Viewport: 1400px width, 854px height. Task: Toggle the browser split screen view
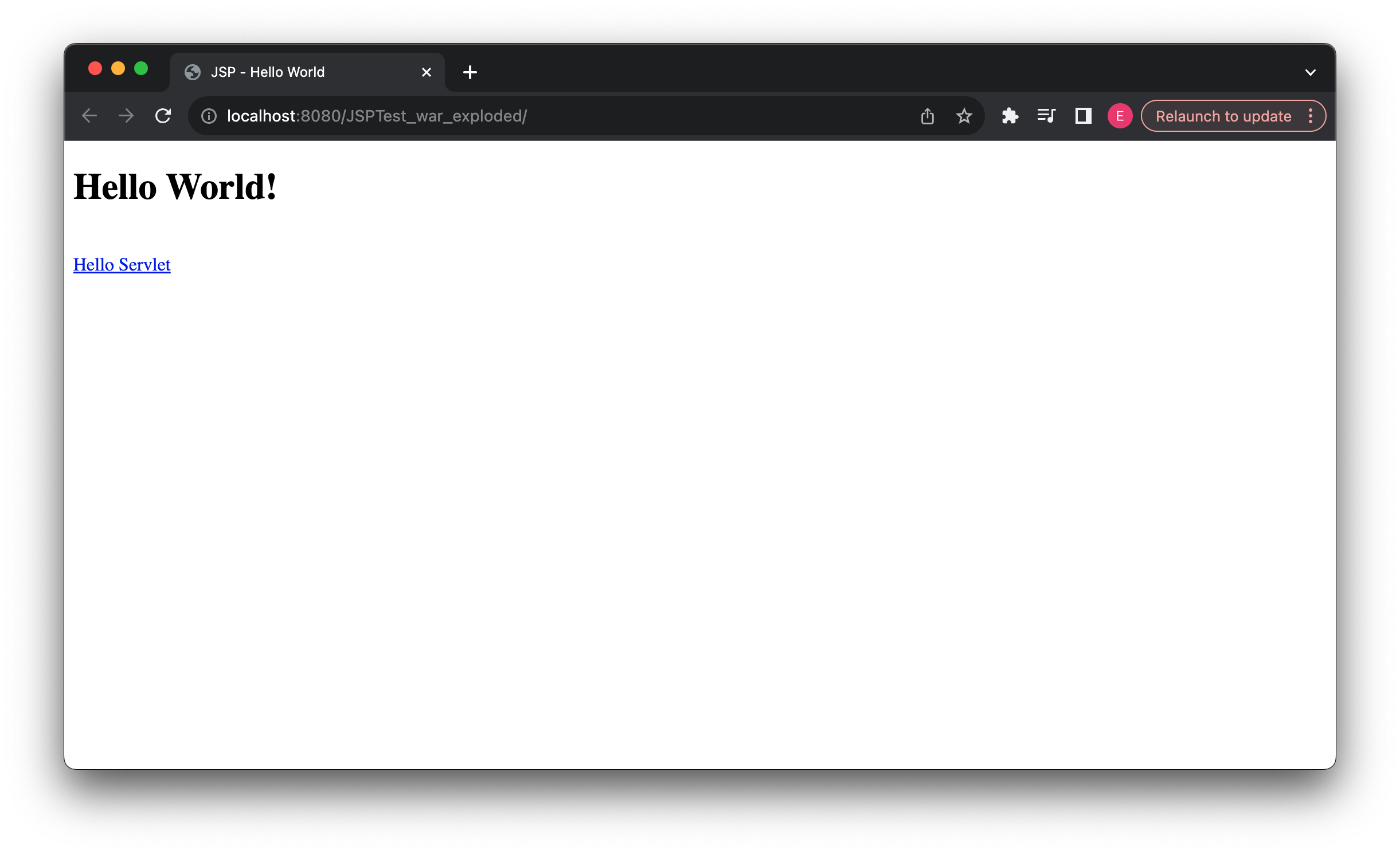[1082, 116]
